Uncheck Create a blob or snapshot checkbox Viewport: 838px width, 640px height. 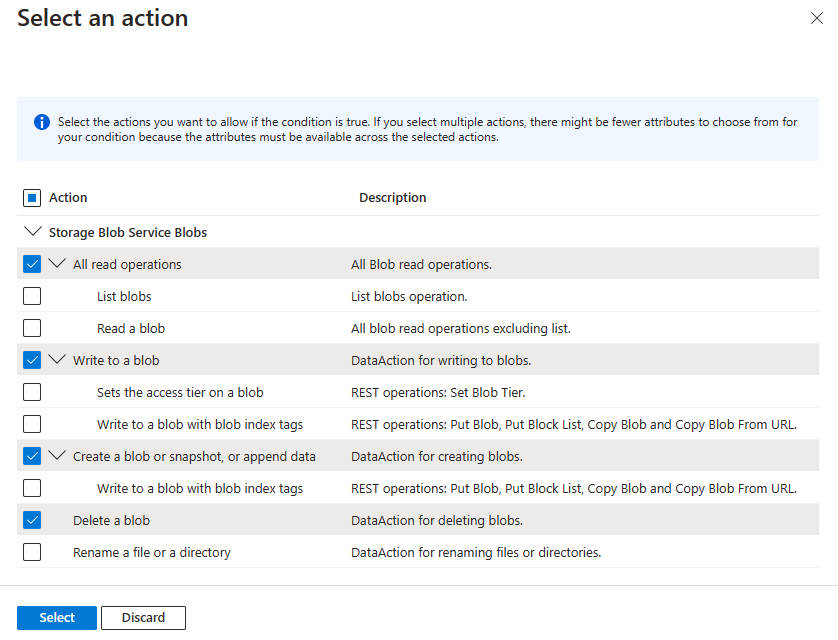coord(32,456)
